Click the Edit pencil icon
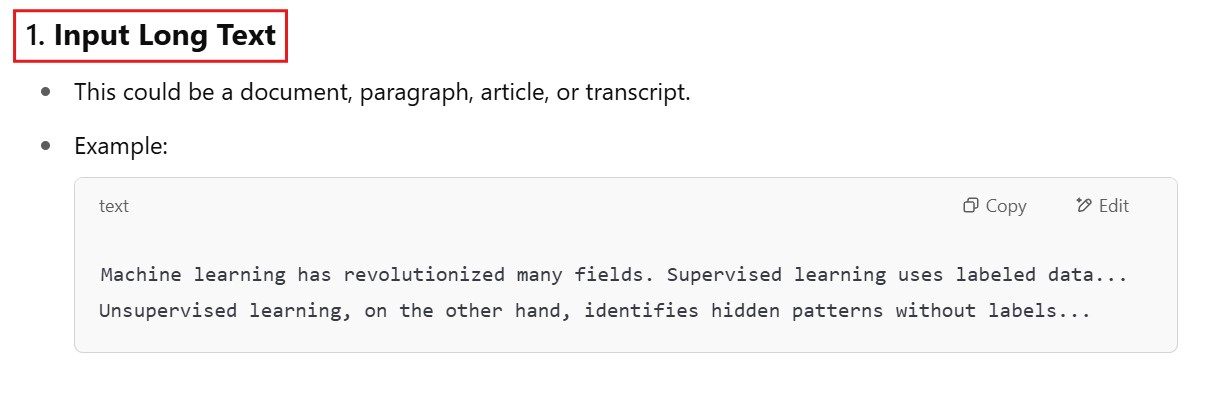Screen dimensions: 1221x403 point(1083,206)
